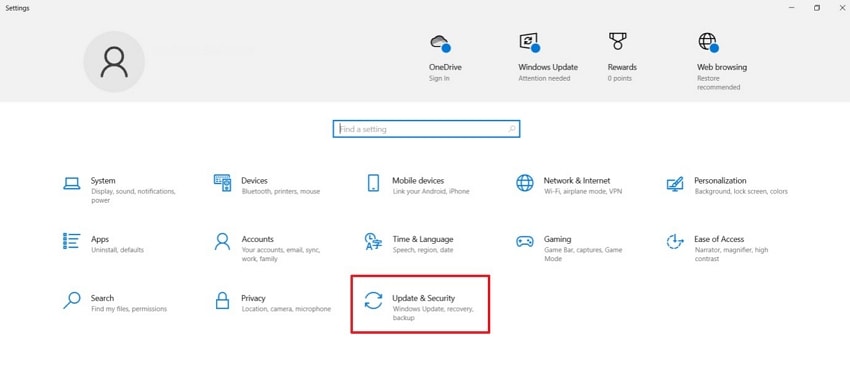Open the Ease of Access icon

pos(675,241)
